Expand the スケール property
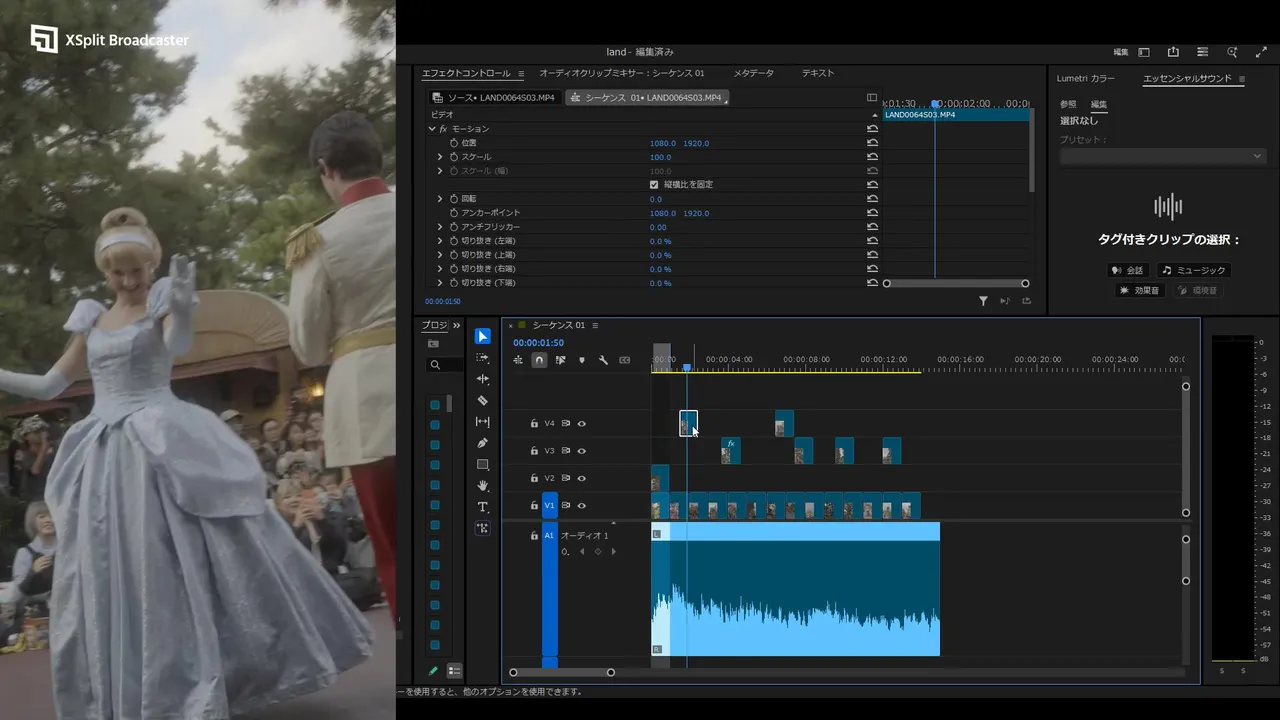The width and height of the screenshot is (1280, 720). (x=439, y=157)
